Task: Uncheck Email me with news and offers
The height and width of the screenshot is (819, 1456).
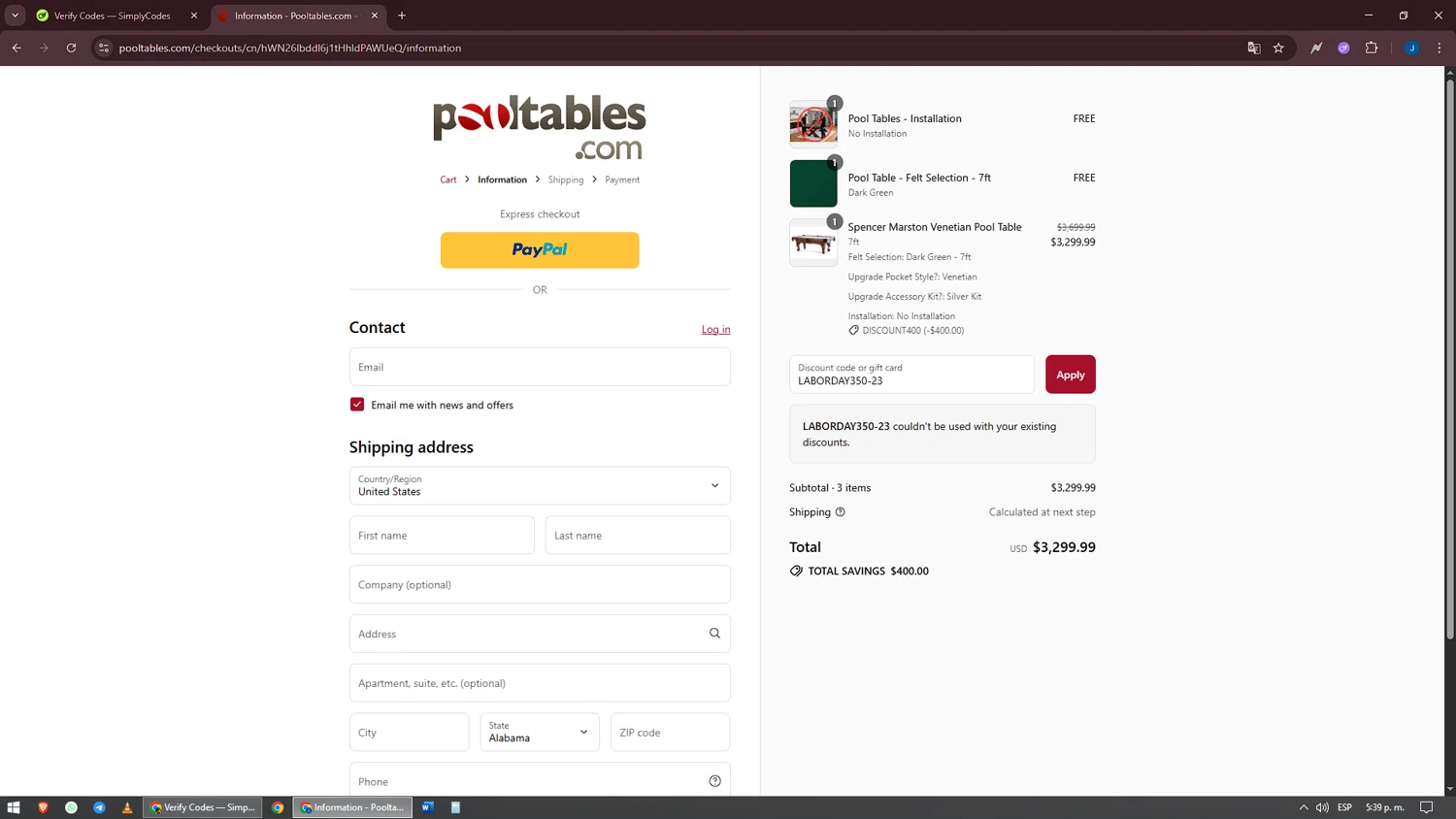Action: click(357, 405)
